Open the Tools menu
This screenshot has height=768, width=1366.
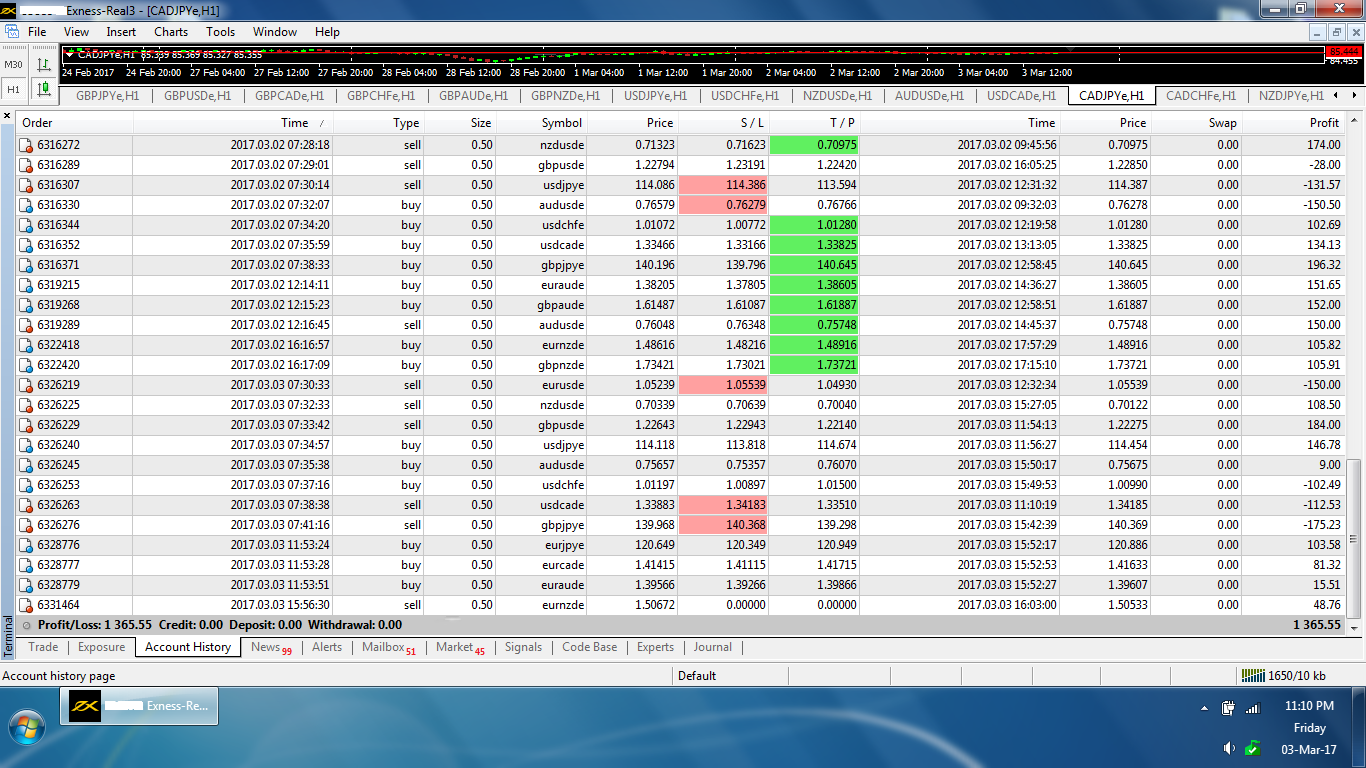click(x=220, y=32)
